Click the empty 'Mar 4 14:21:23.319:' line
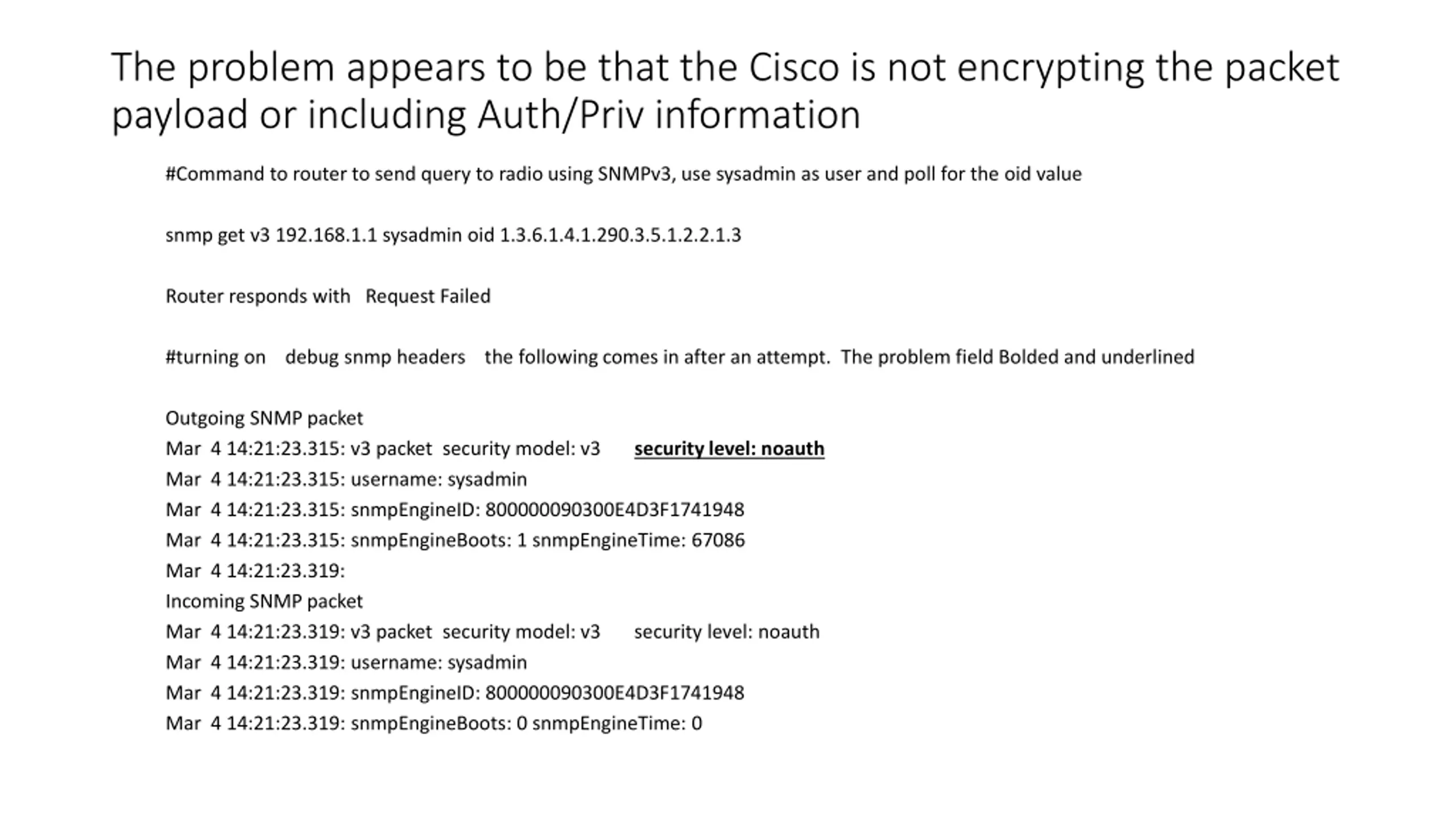The width and height of the screenshot is (1456, 819). point(255,571)
